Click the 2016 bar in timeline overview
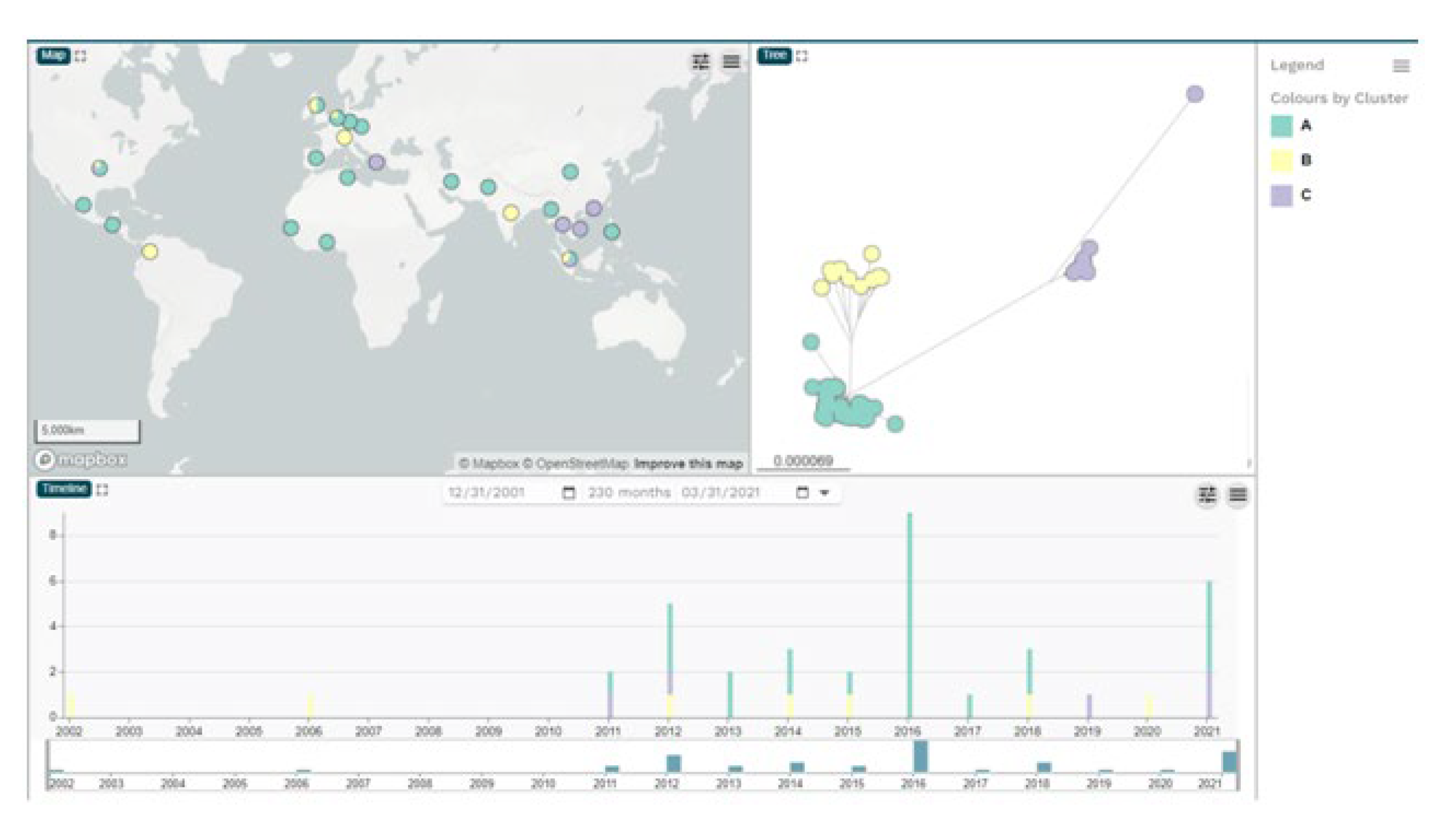 pyautogui.click(x=921, y=756)
